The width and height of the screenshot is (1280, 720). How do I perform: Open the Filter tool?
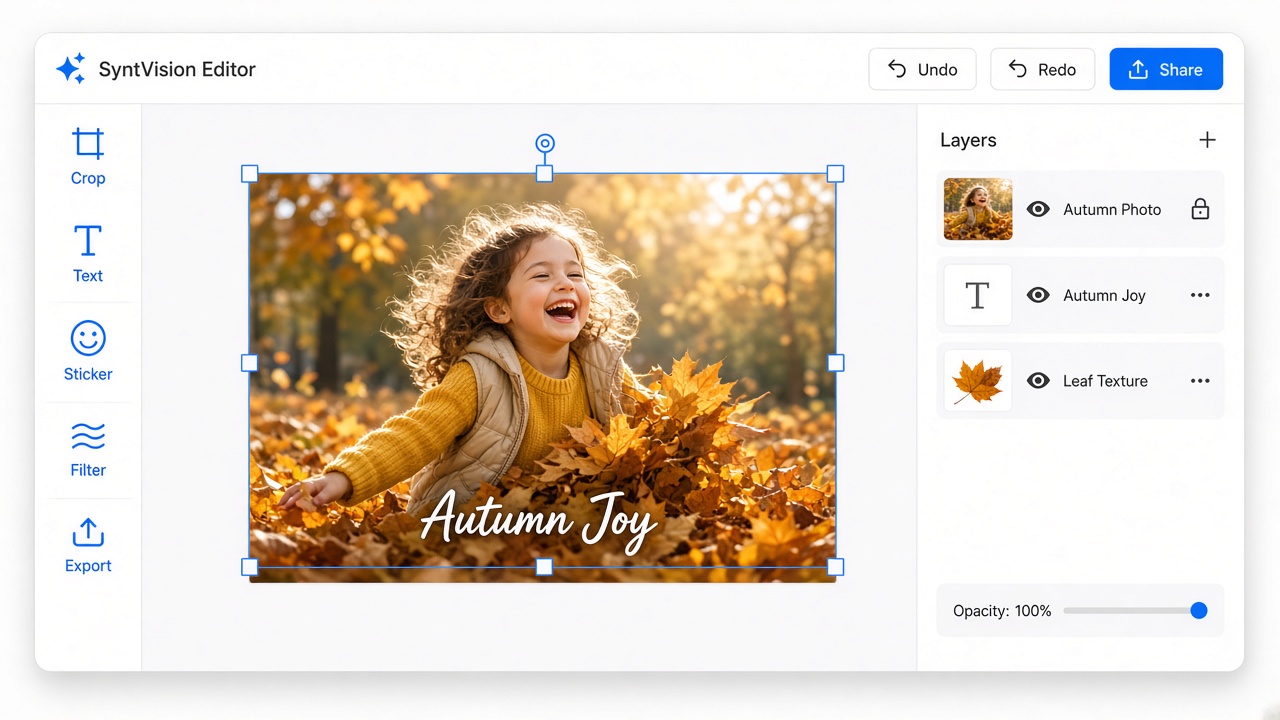click(x=88, y=449)
